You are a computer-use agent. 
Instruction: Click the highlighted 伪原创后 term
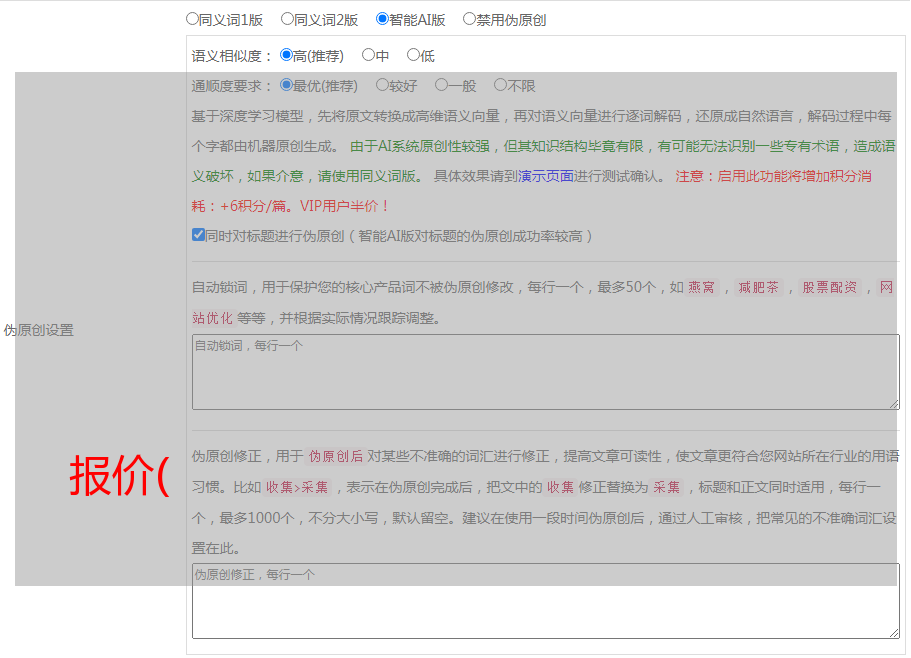[336, 456]
